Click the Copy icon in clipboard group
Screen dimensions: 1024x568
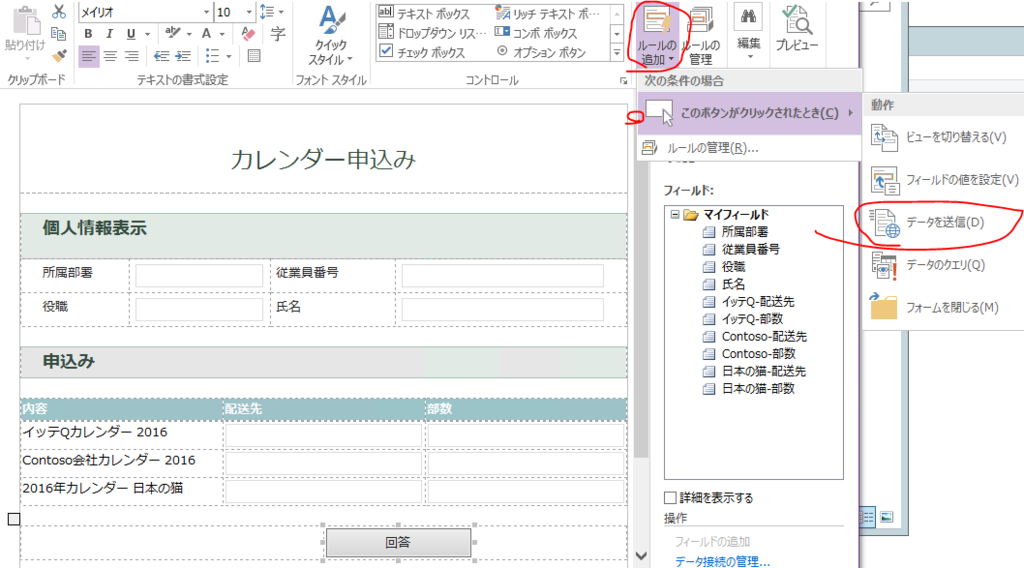[x=59, y=33]
